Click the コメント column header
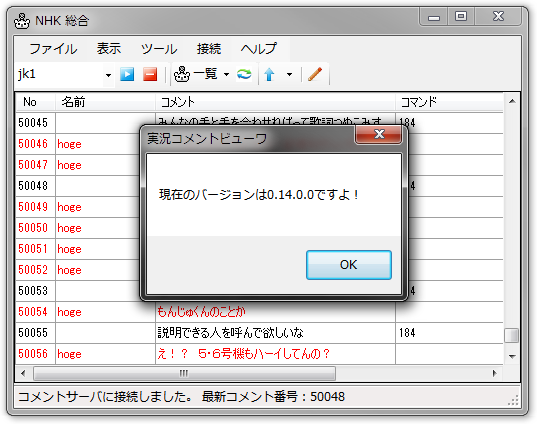The height and width of the screenshot is (424, 537). 275,102
